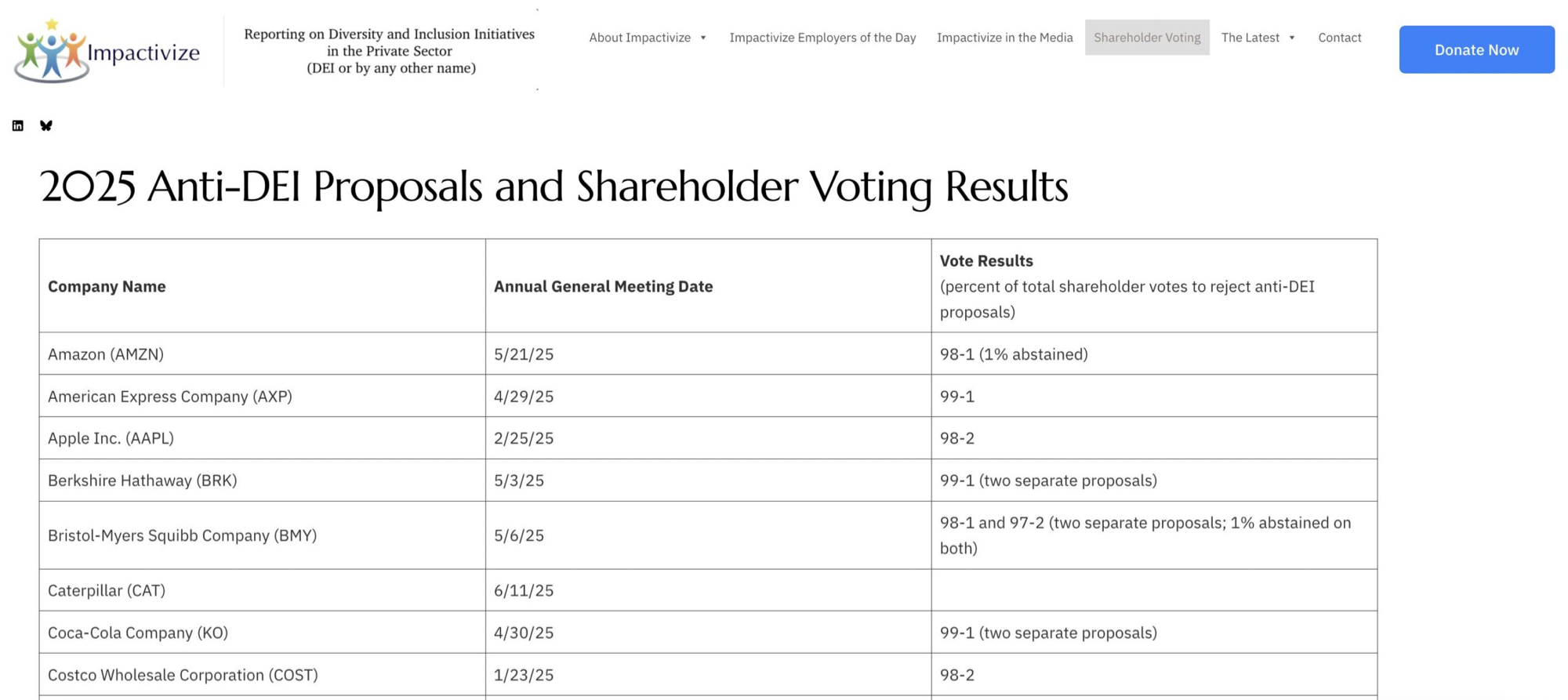Go to Impactivize Employers of the Day

822,38
